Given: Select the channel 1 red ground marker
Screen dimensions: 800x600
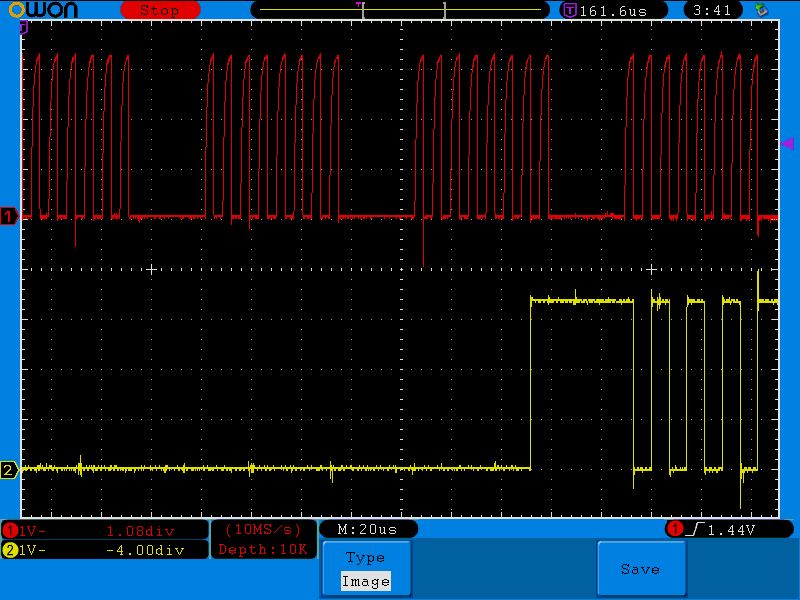Looking at the screenshot, I should [x=9, y=216].
